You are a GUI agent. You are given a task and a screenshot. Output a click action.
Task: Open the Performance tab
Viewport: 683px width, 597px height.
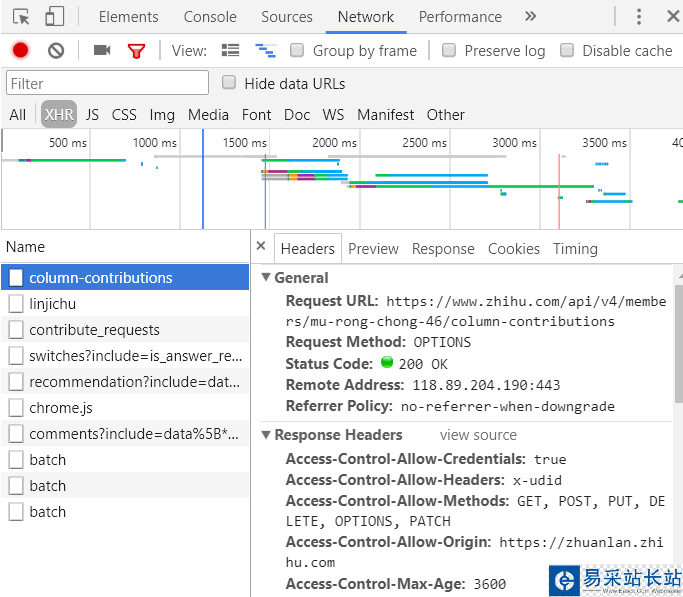pos(460,17)
